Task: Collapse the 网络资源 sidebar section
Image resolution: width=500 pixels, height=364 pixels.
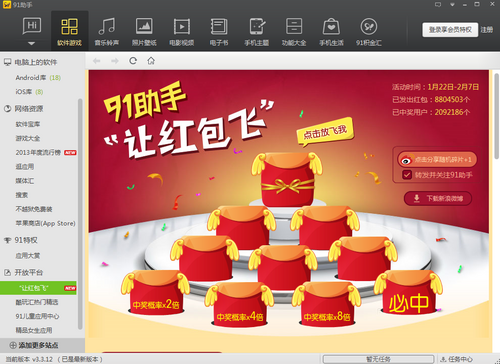Action: (7, 109)
